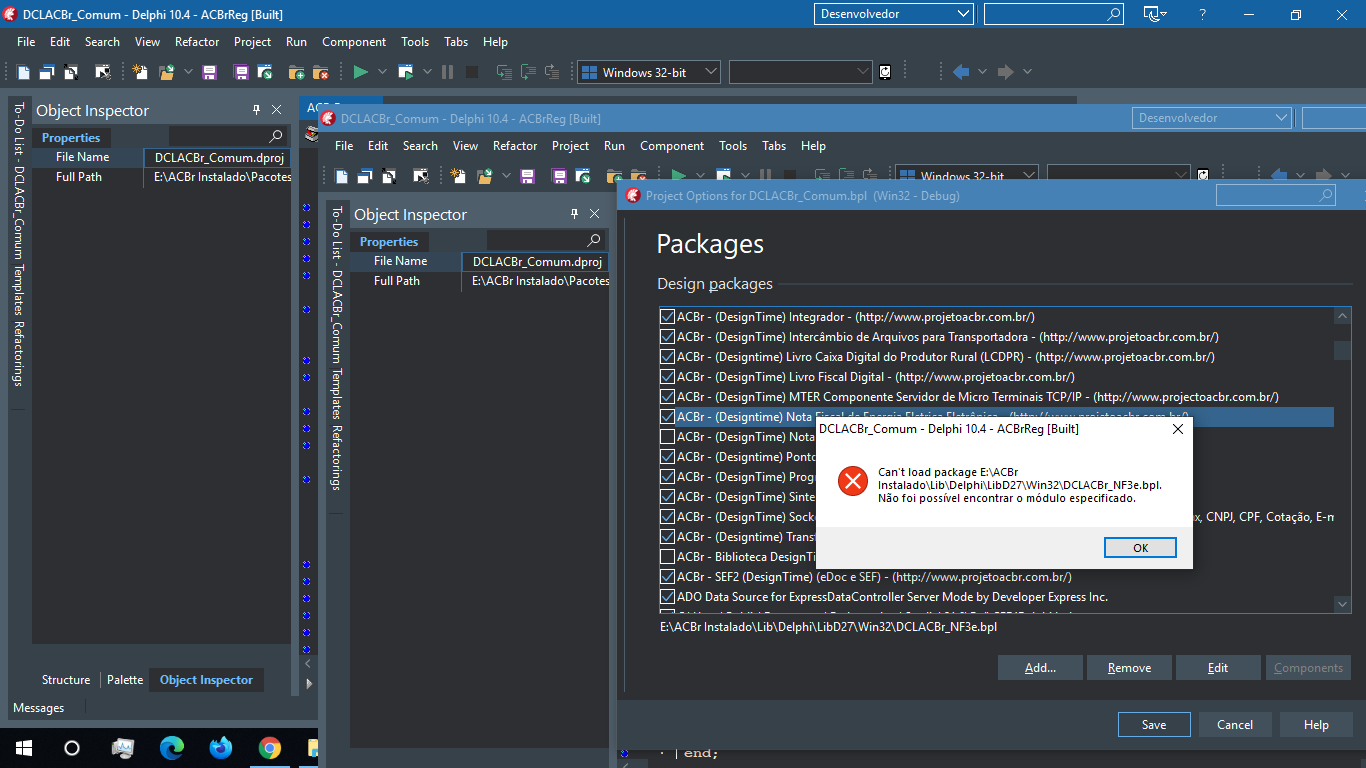Click the New file icon in the outer top toolbar
1366x768 pixels.
tap(24, 72)
